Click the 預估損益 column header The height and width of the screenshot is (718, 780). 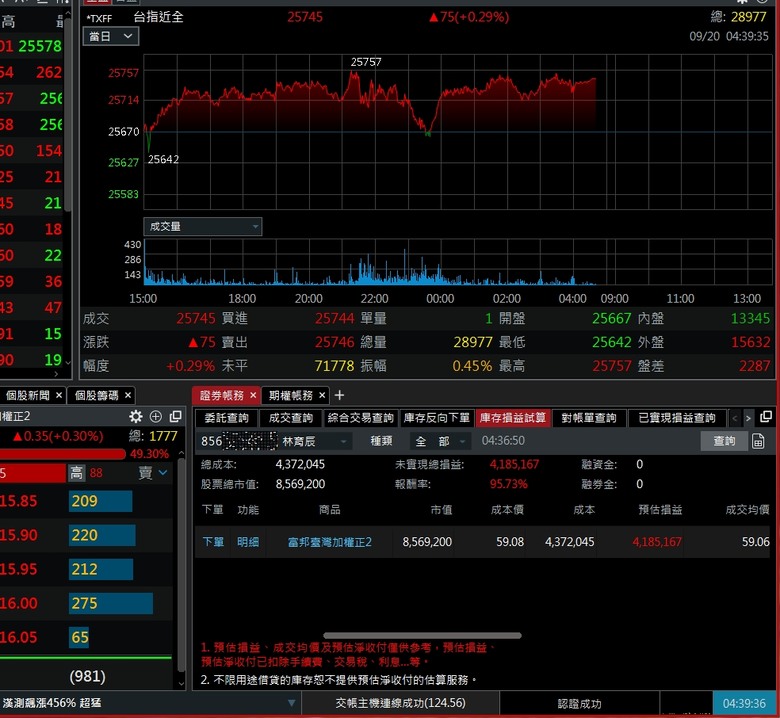pyautogui.click(x=660, y=510)
